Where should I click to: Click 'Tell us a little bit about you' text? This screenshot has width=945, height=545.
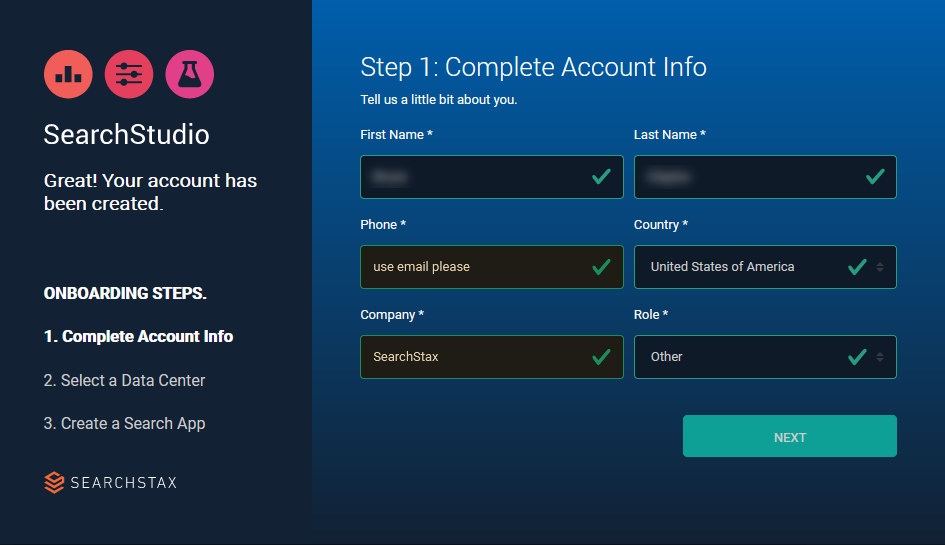pos(439,100)
